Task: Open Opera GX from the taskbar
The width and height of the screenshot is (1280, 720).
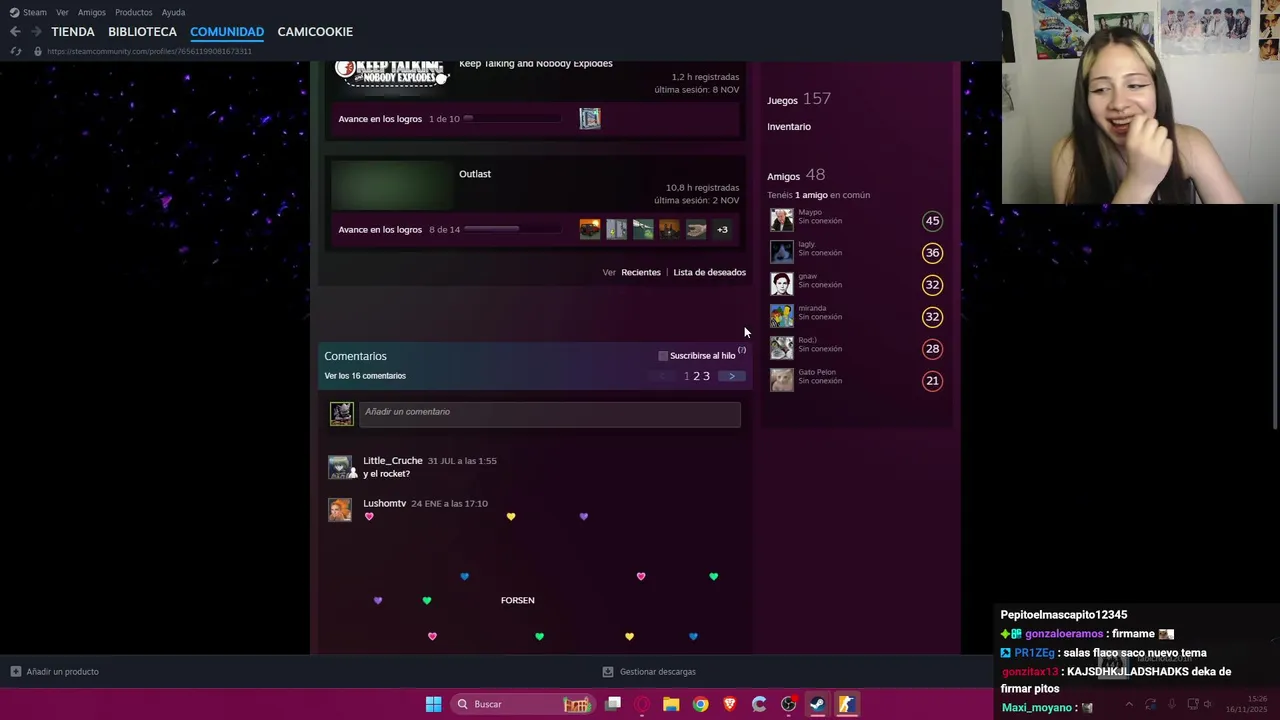Action: pyautogui.click(x=642, y=704)
